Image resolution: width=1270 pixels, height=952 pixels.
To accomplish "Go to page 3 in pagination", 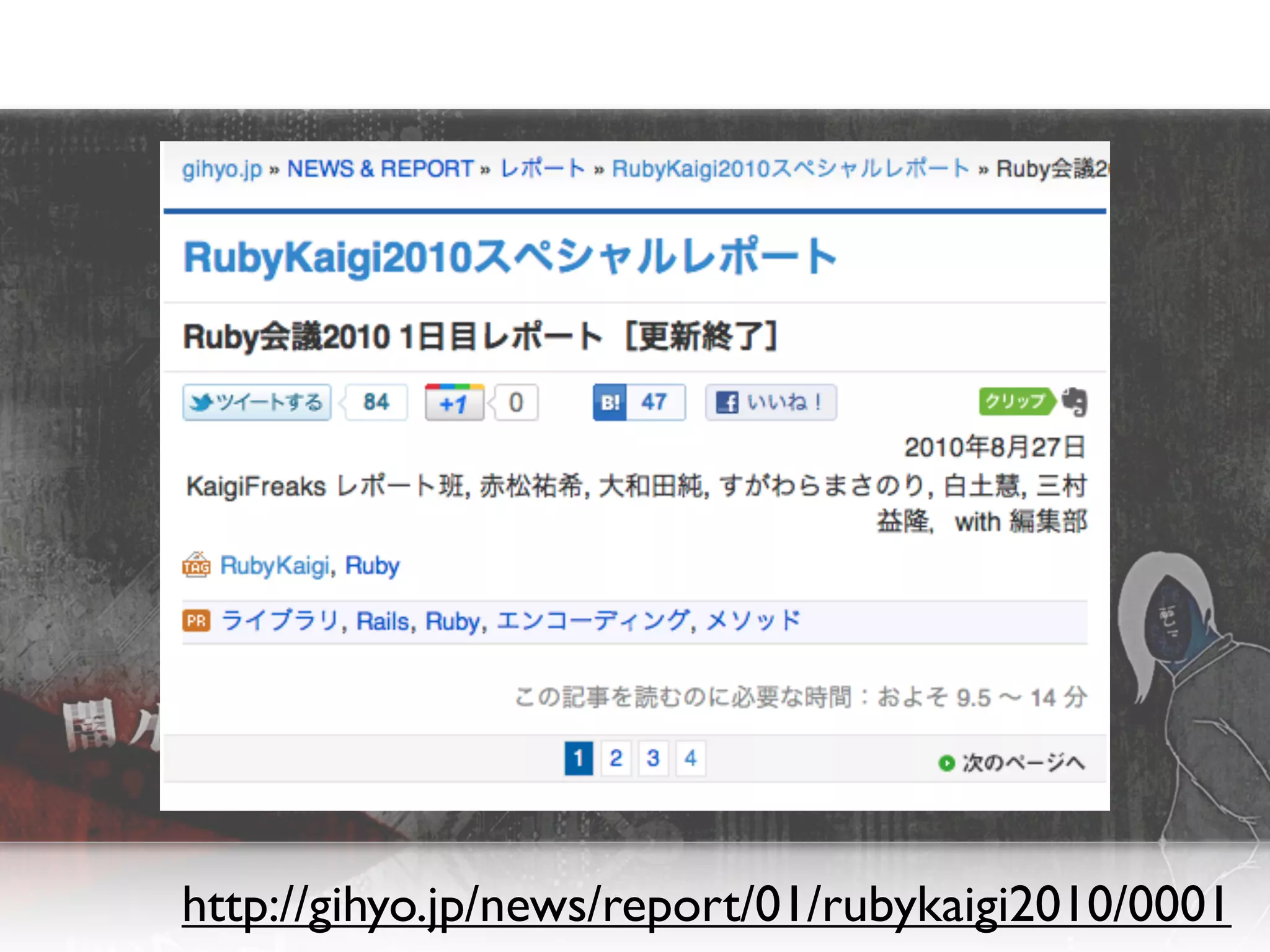I will coord(653,758).
